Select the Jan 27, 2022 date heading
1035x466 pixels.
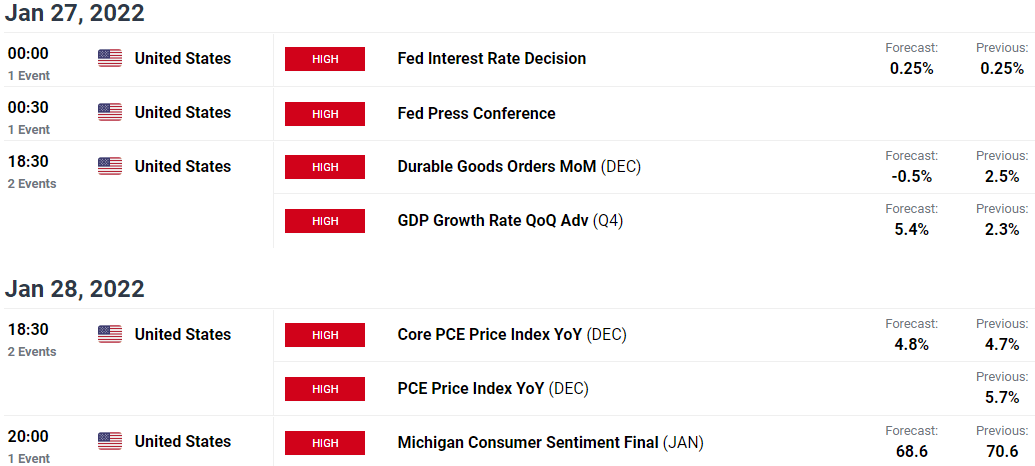(75, 13)
